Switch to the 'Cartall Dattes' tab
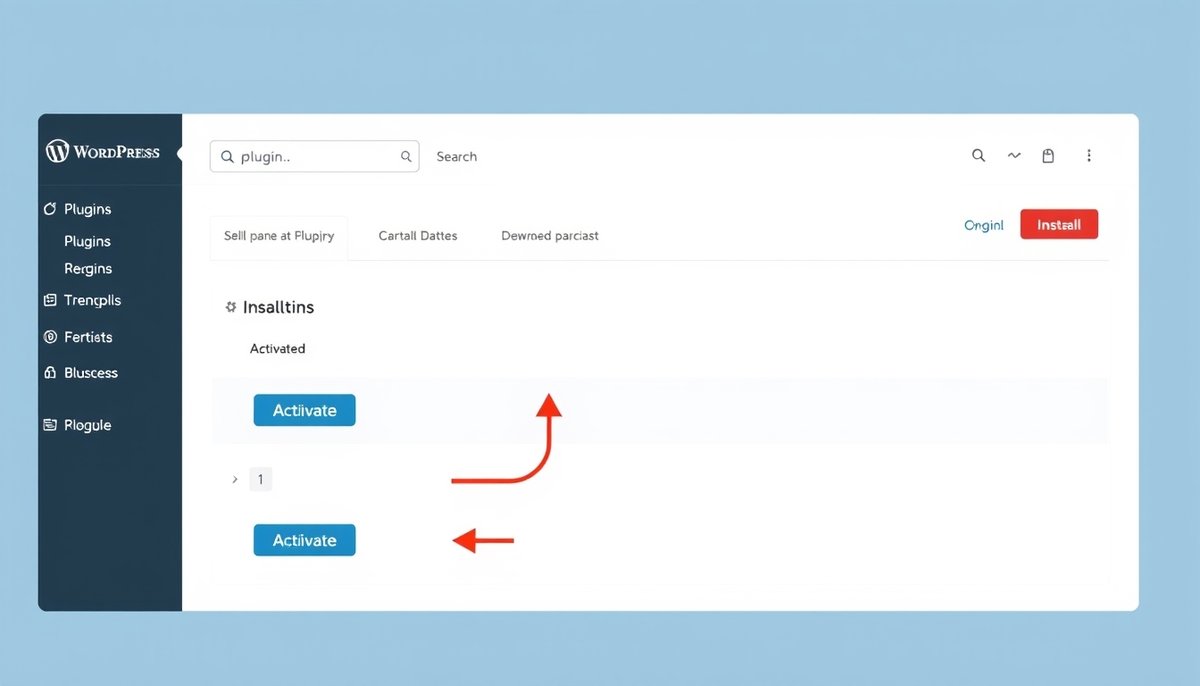Viewport: 1200px width, 686px height. [x=418, y=236]
